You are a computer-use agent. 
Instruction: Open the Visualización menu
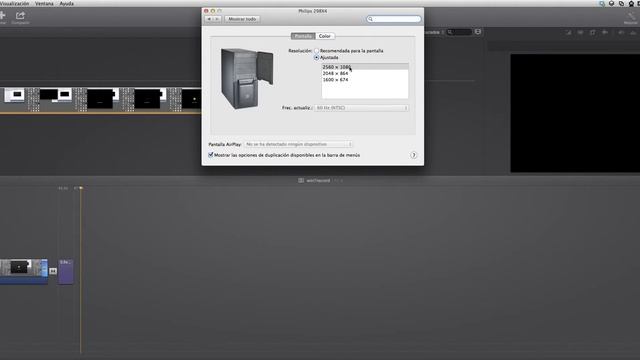(x=14, y=3)
